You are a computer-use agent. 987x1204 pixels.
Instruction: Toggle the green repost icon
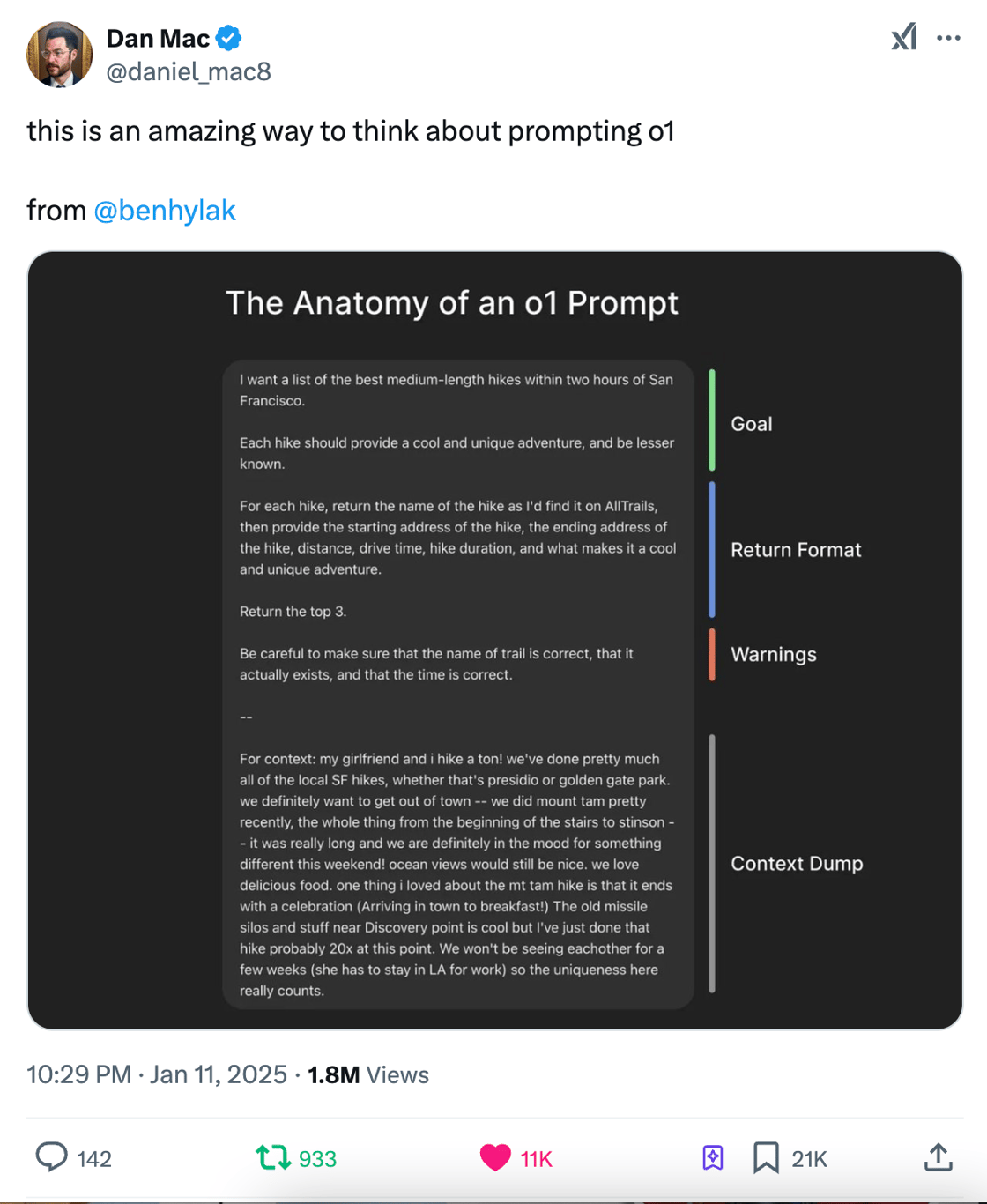pyautogui.click(x=273, y=1157)
